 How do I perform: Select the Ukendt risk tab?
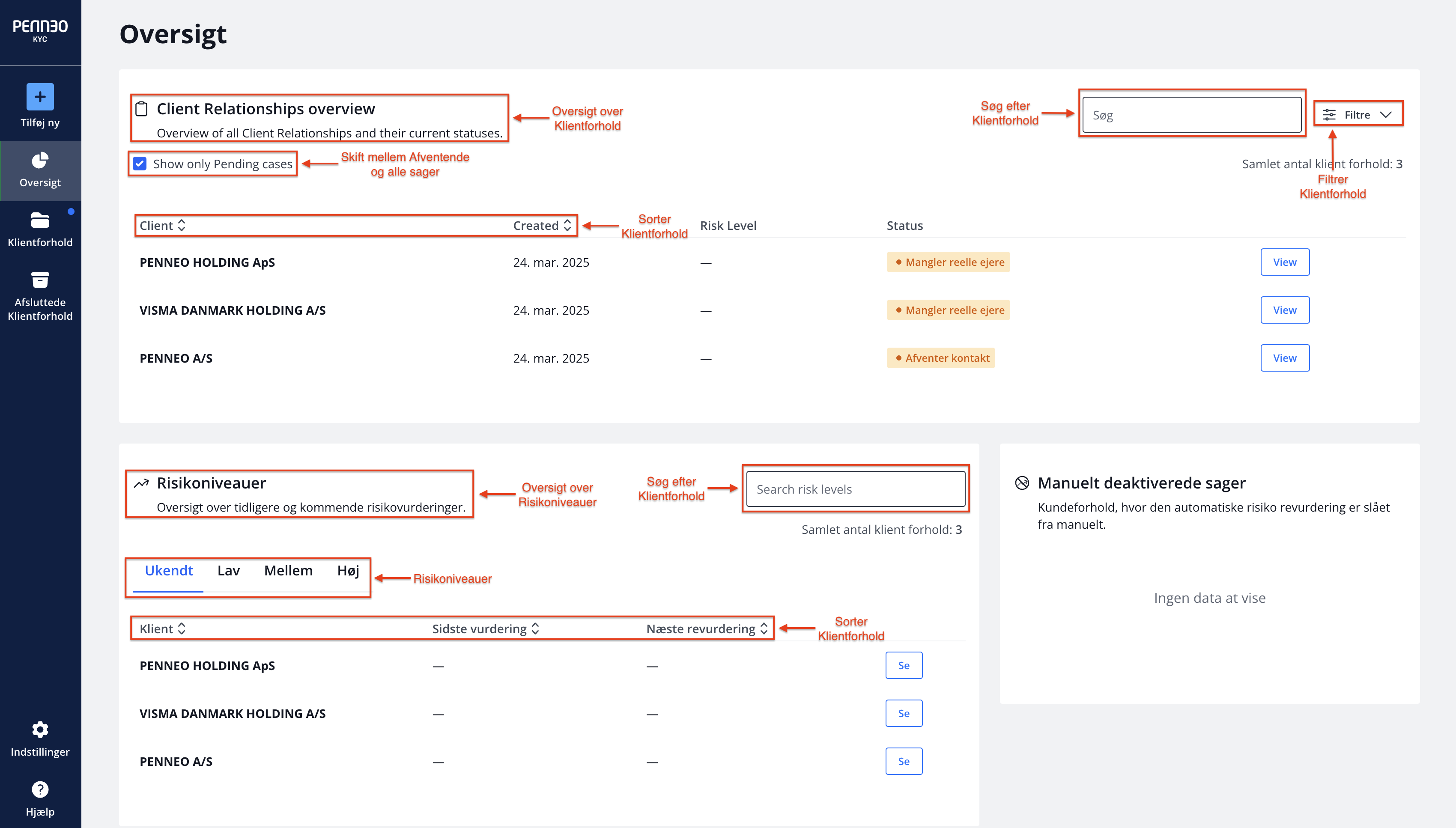(168, 571)
